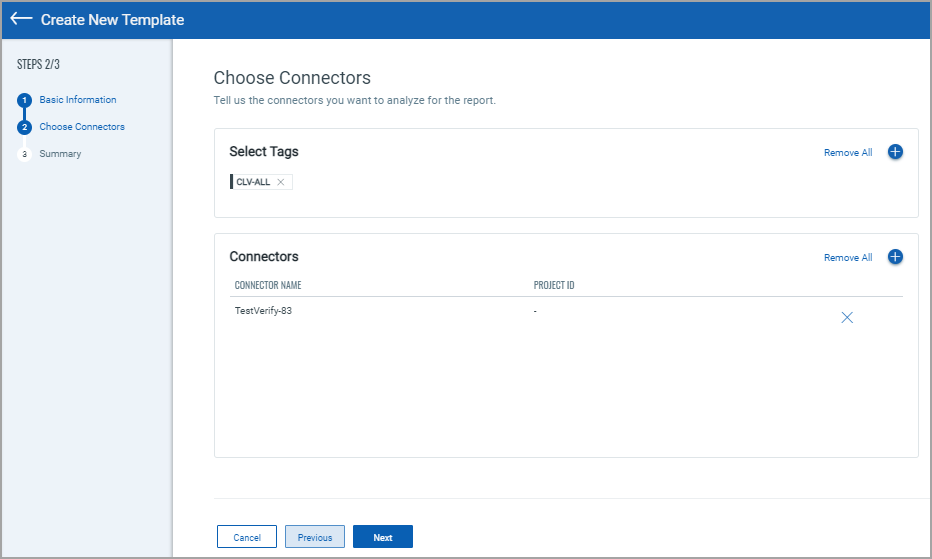This screenshot has height=559, width=932.
Task: Select the Choose Connectors step label
Action: pyautogui.click(x=82, y=127)
